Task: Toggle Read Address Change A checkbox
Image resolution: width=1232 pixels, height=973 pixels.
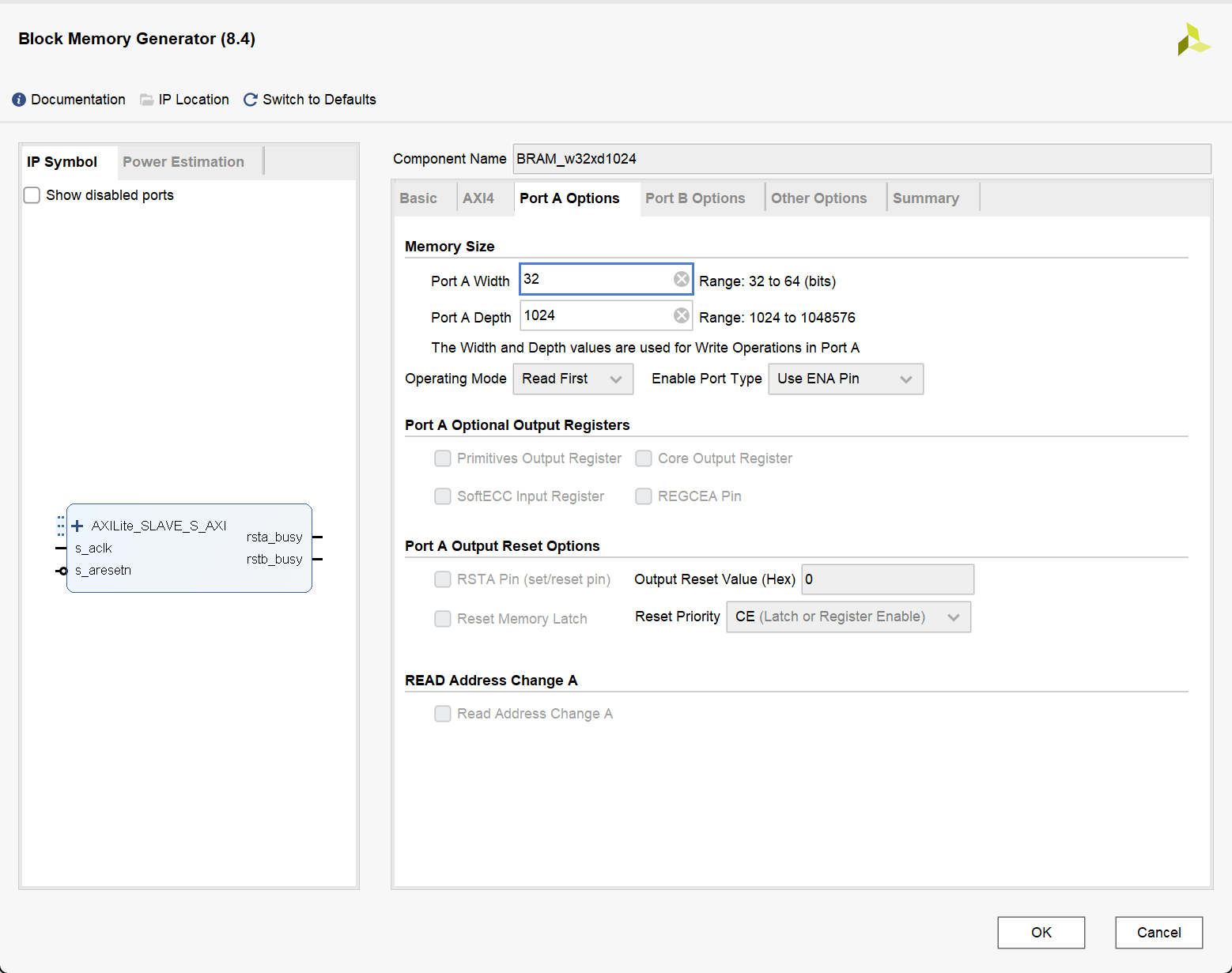Action: click(443, 714)
